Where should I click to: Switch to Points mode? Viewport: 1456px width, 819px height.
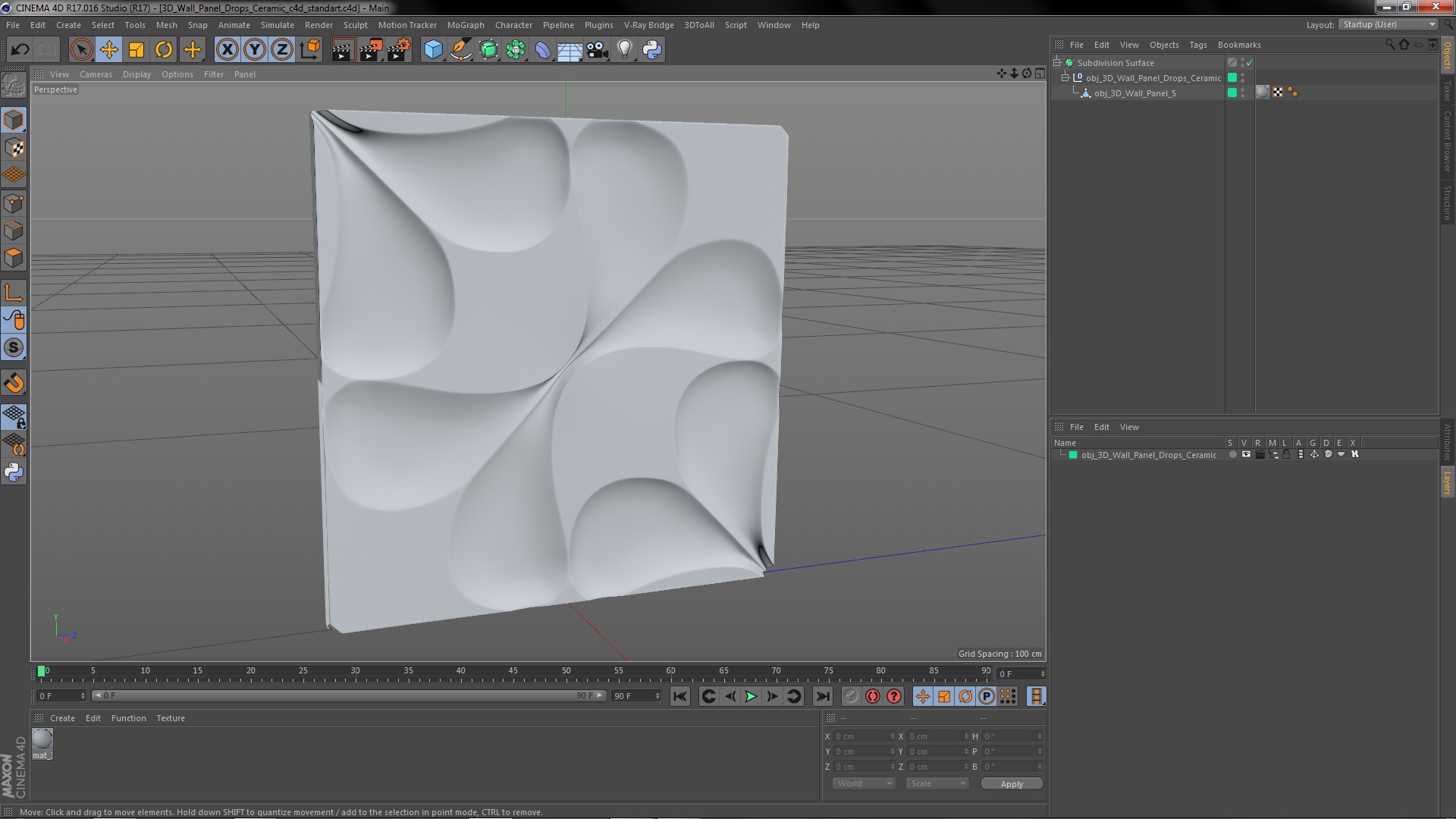coord(14,203)
